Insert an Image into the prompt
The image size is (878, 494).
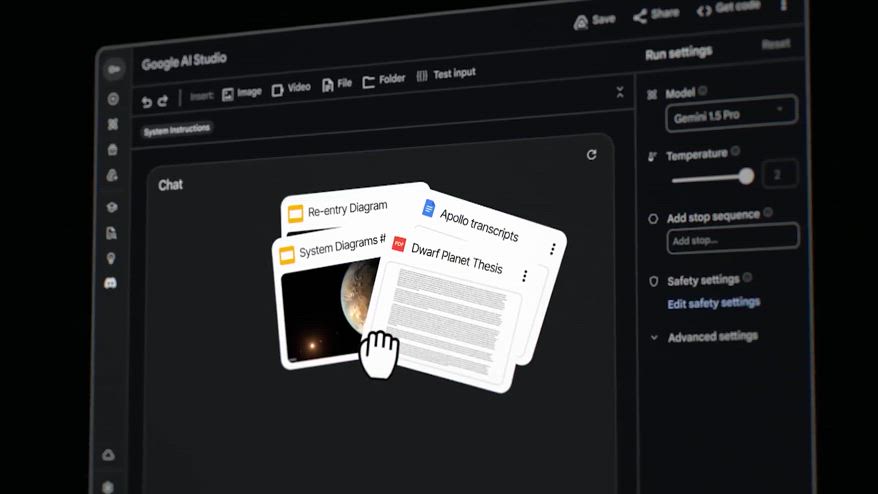click(242, 94)
